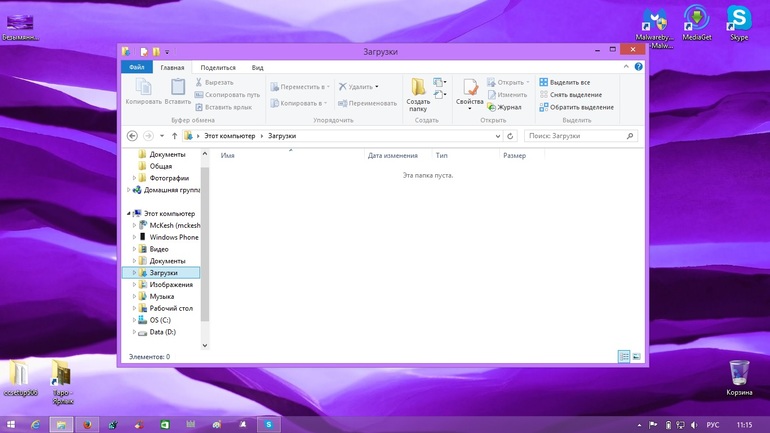Viewport: 770px width, 433px height.
Task: Invert selection (Обратить выделение)
Action: [x=577, y=107]
